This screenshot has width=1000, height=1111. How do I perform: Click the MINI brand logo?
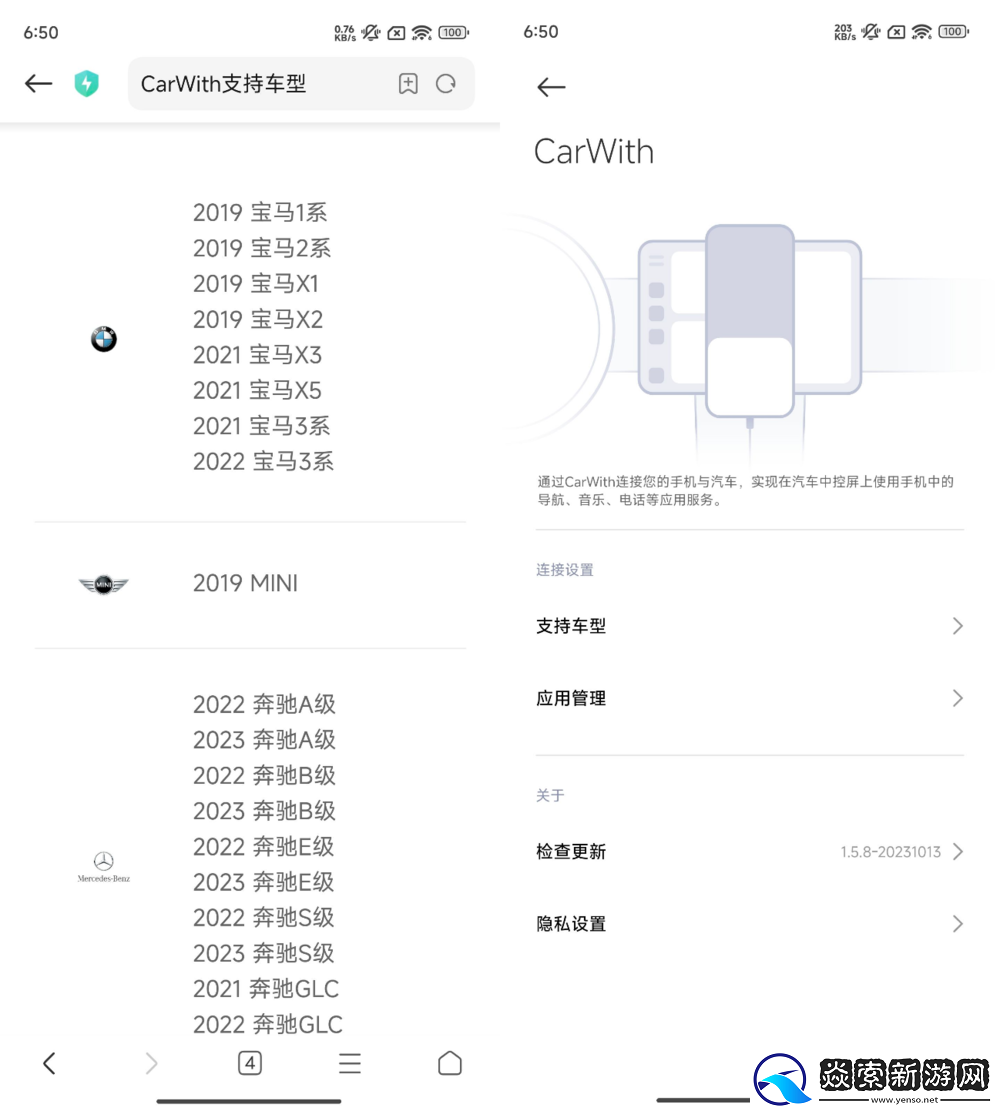tap(103, 584)
